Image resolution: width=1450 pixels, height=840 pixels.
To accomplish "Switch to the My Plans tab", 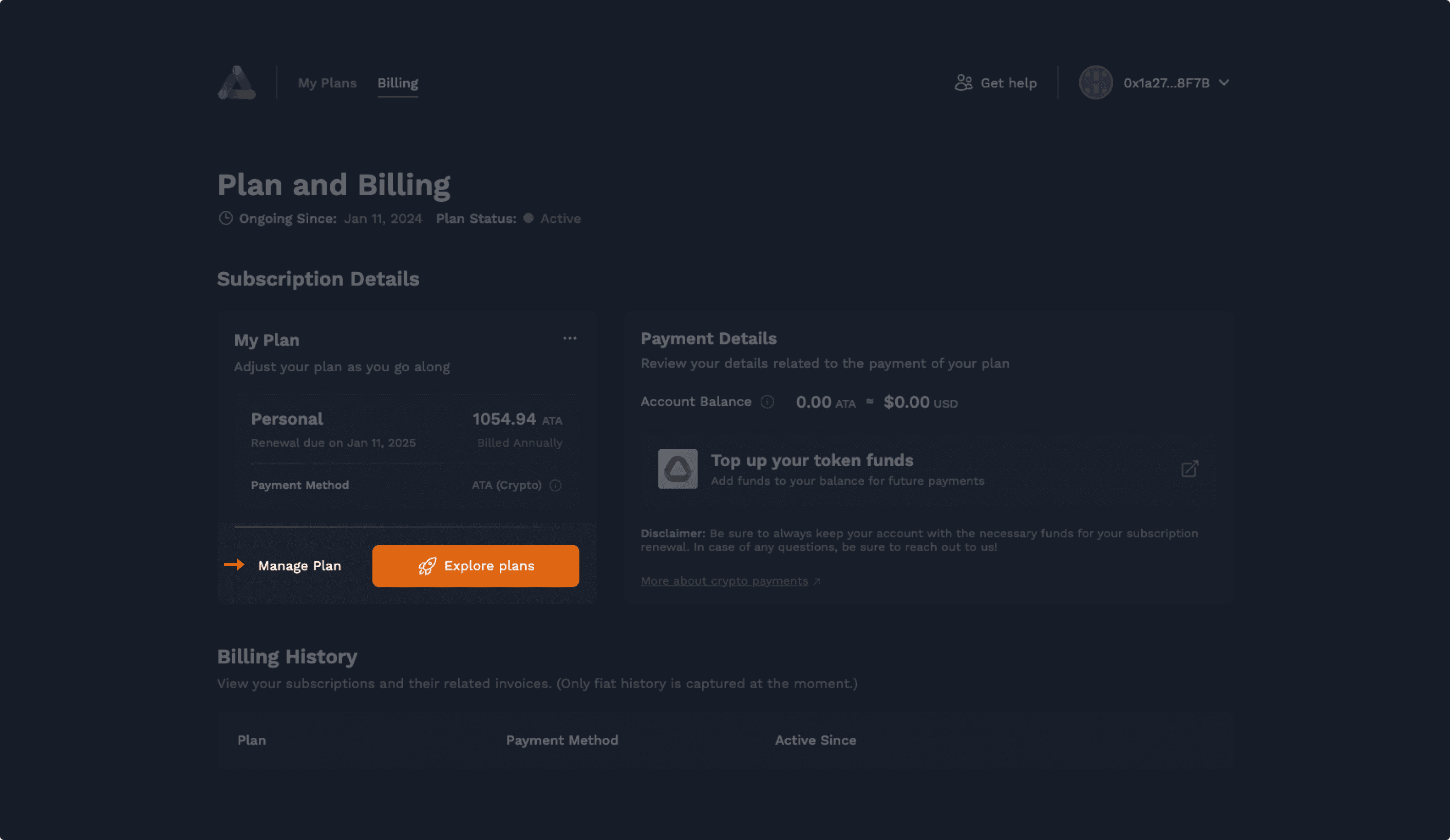I will tap(327, 83).
